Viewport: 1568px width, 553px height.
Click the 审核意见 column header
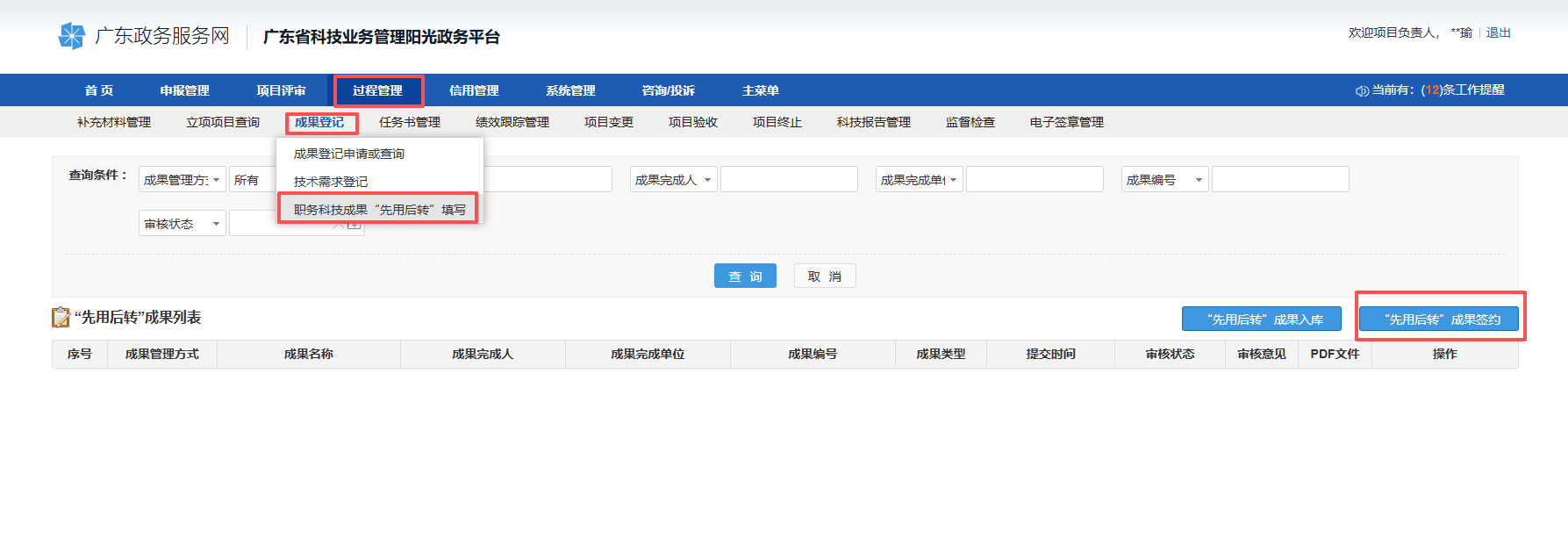pos(1262,354)
